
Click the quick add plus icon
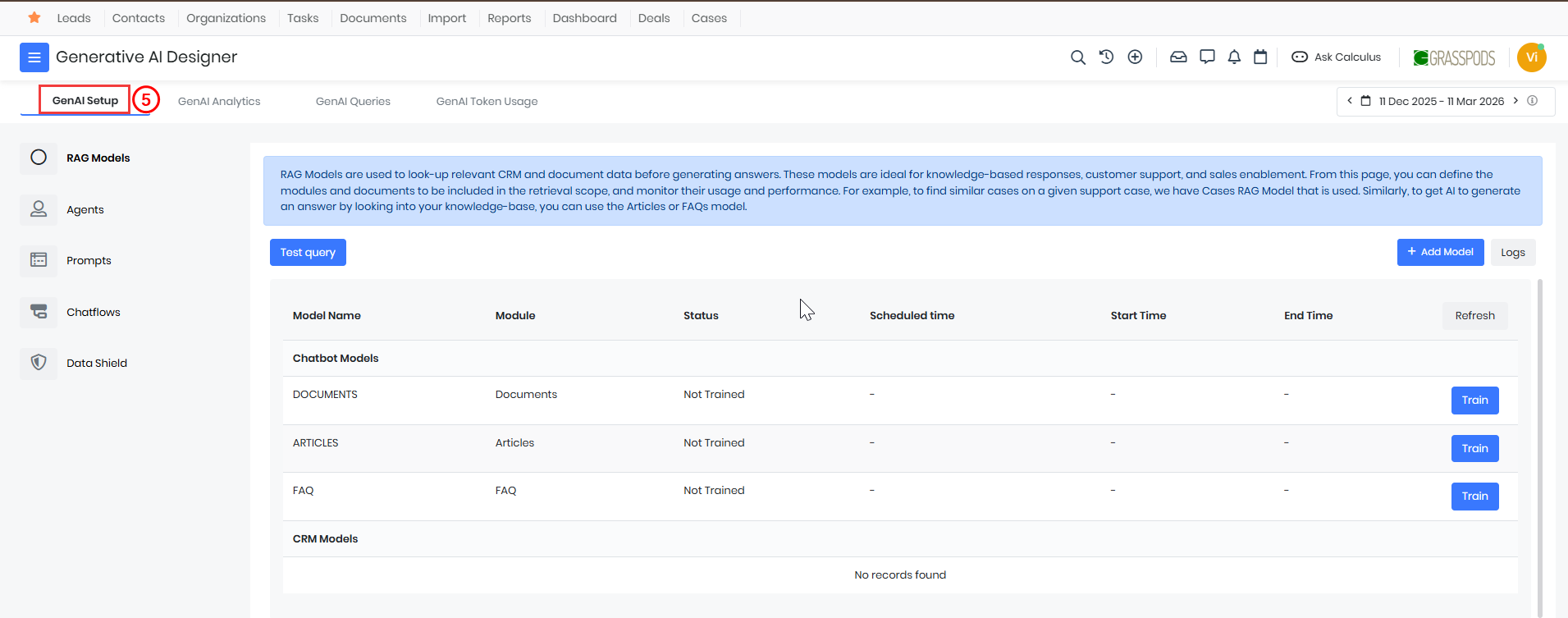(1135, 57)
